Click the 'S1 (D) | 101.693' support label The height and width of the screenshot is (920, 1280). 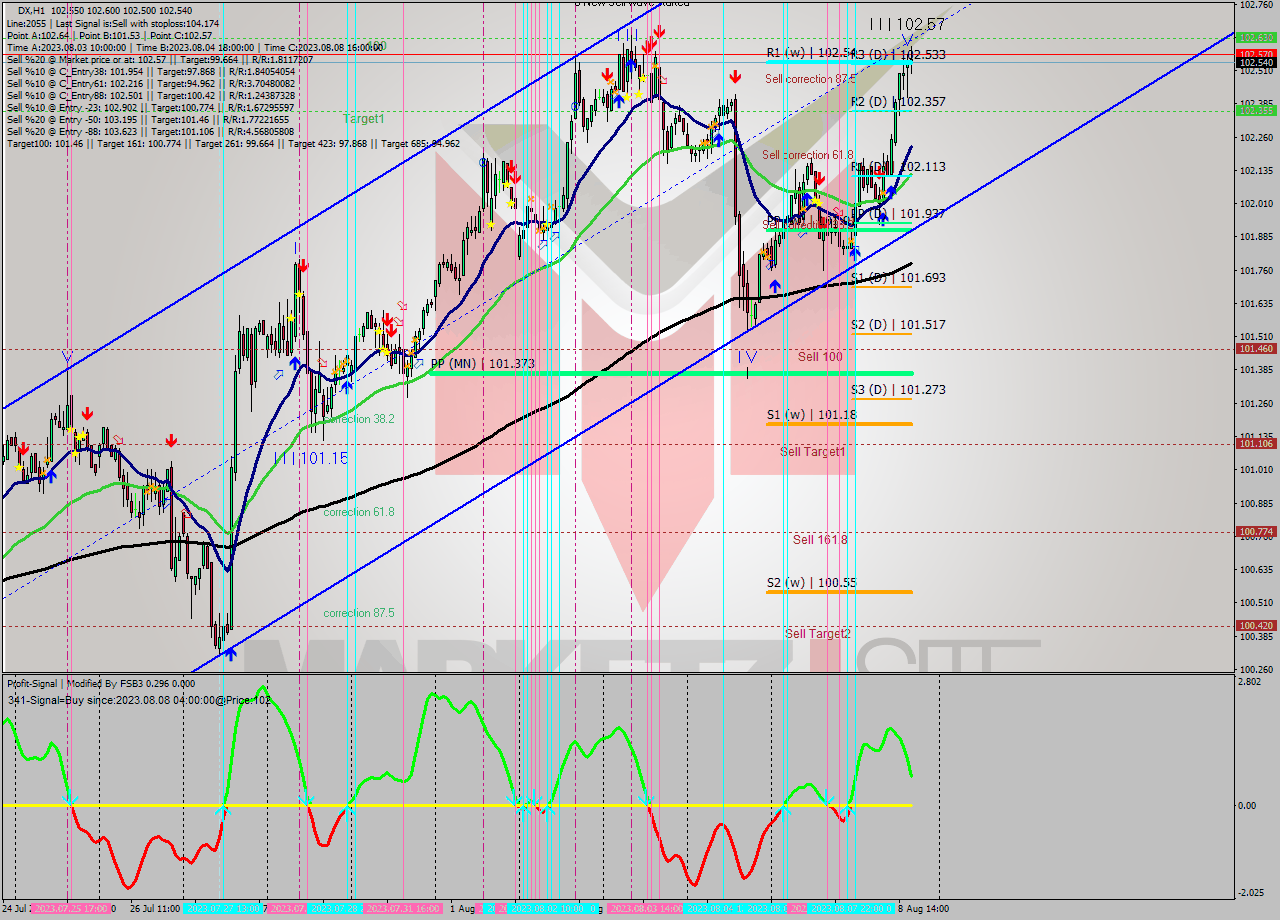point(898,278)
